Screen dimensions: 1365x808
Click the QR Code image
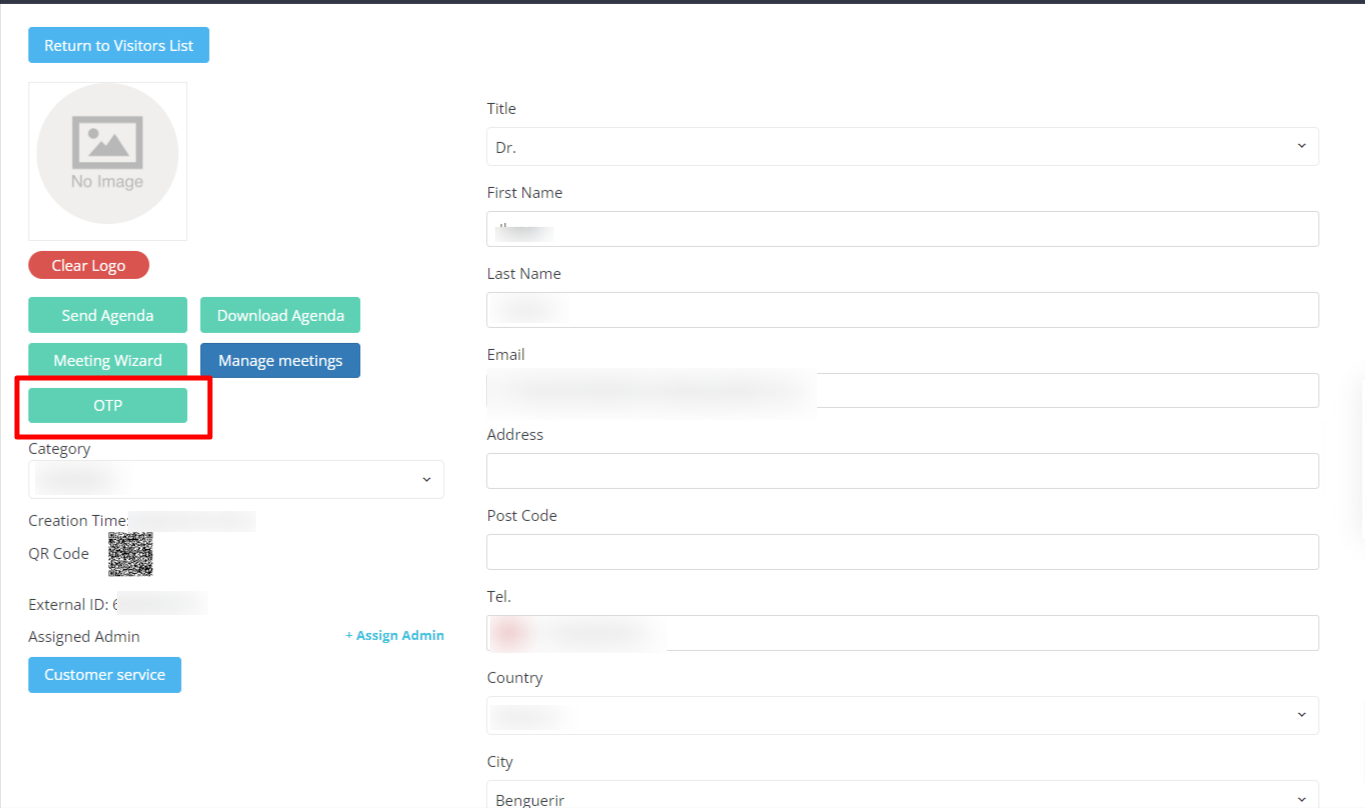130,554
